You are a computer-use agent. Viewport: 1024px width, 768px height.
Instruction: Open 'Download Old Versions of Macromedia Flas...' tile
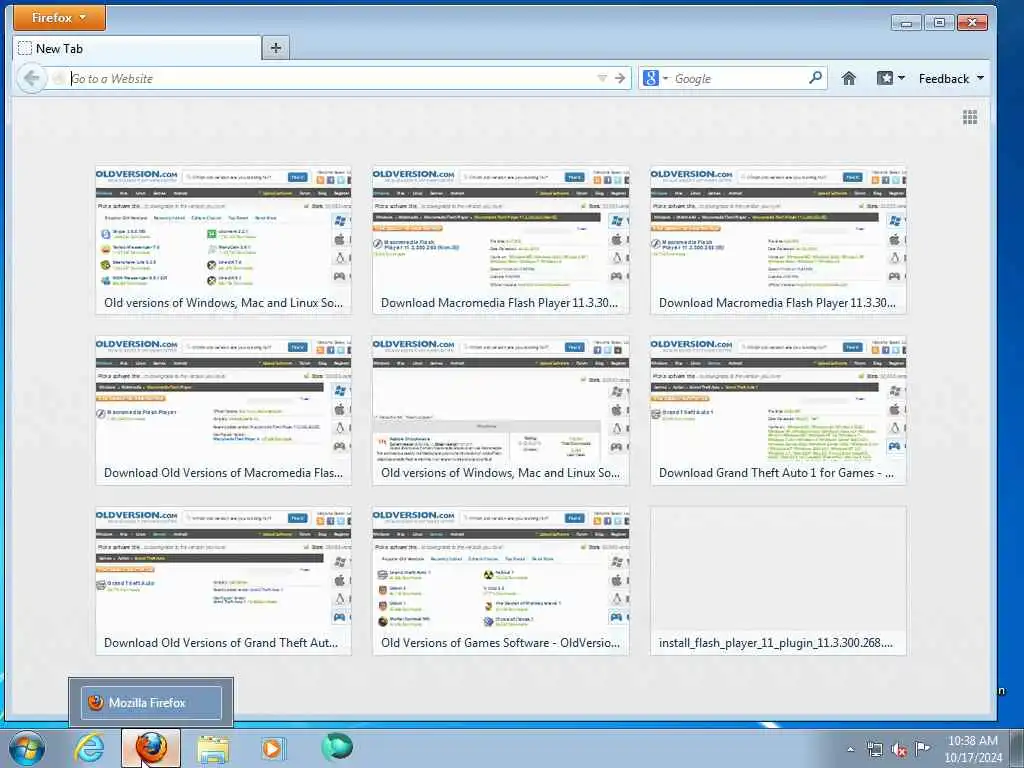click(223, 410)
